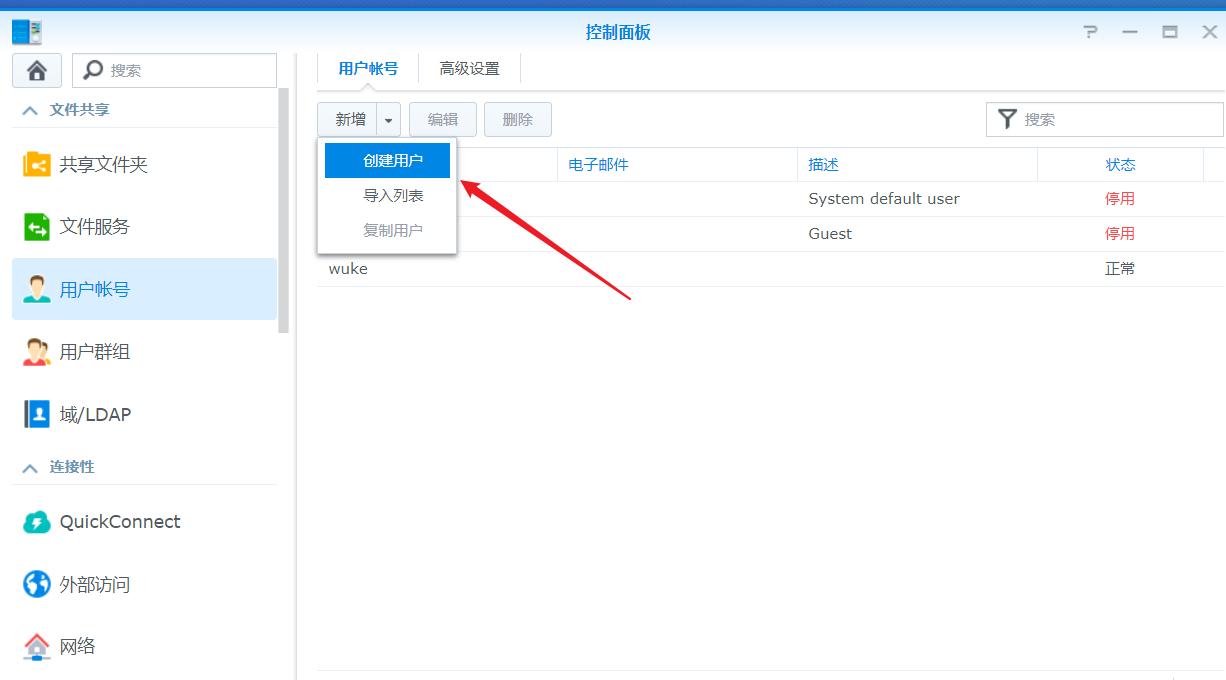Click the Control Panel app icon top-left

25,31
